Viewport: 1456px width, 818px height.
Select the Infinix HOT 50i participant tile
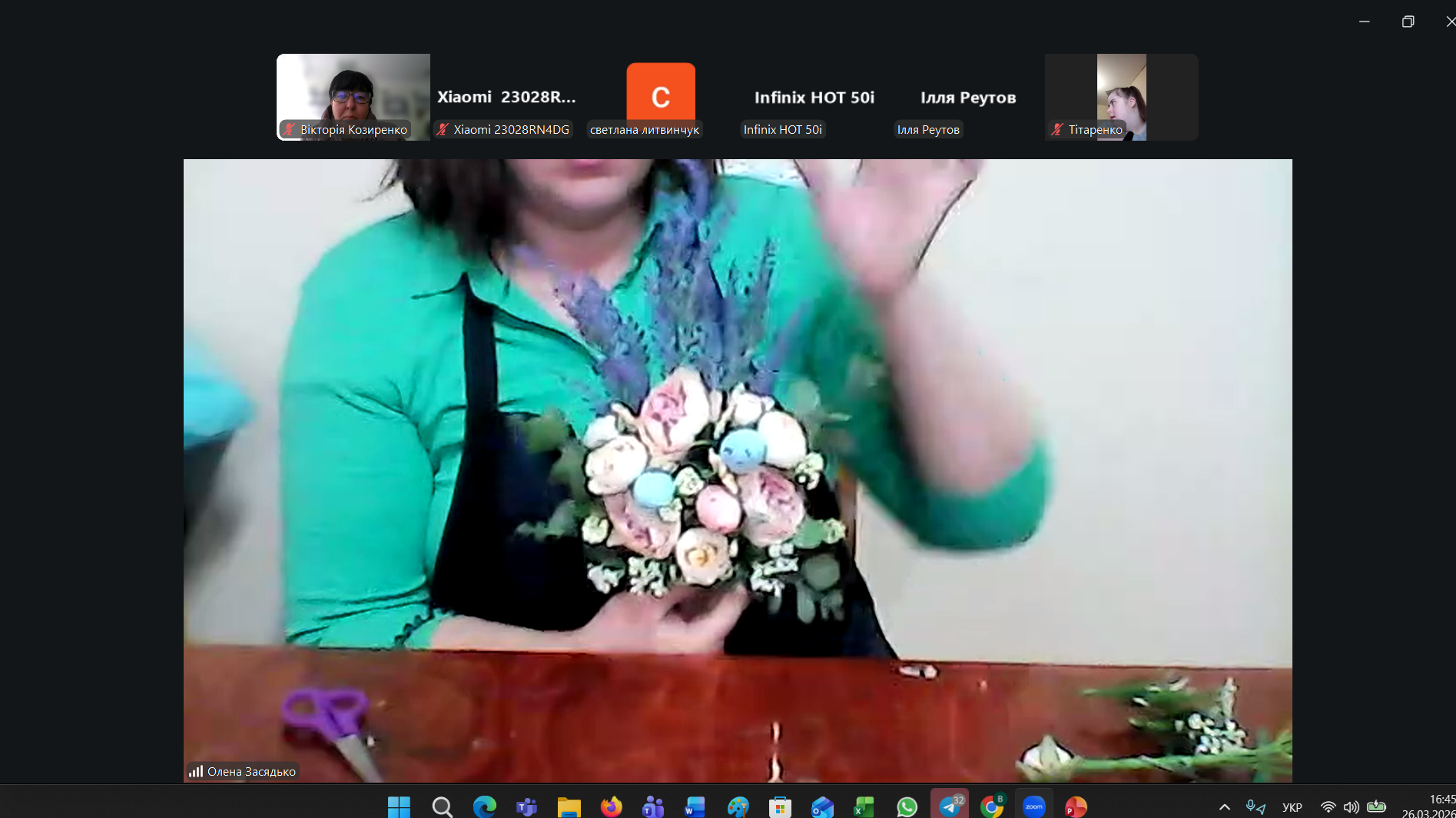click(814, 97)
